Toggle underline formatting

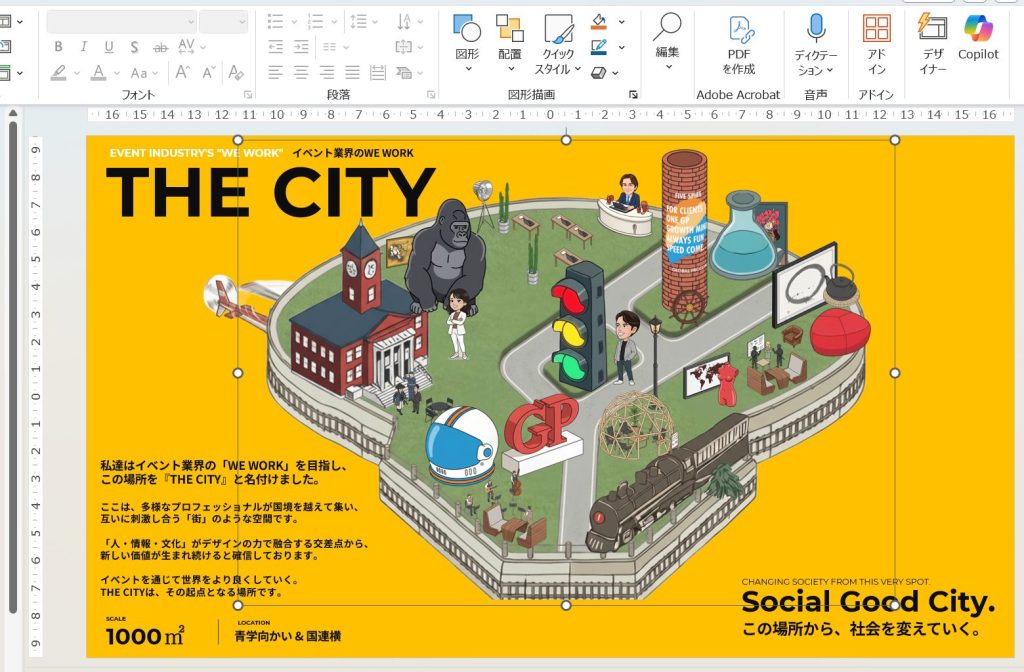pyautogui.click(x=108, y=47)
